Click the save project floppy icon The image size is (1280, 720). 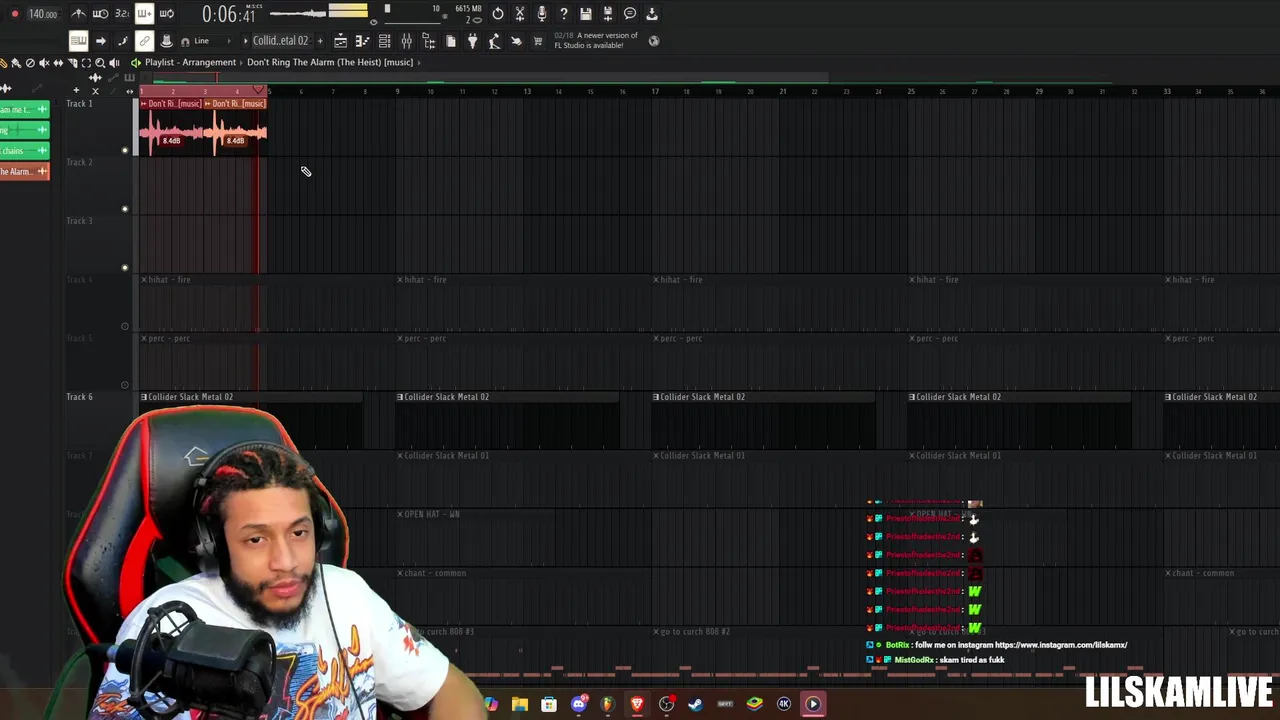586,14
